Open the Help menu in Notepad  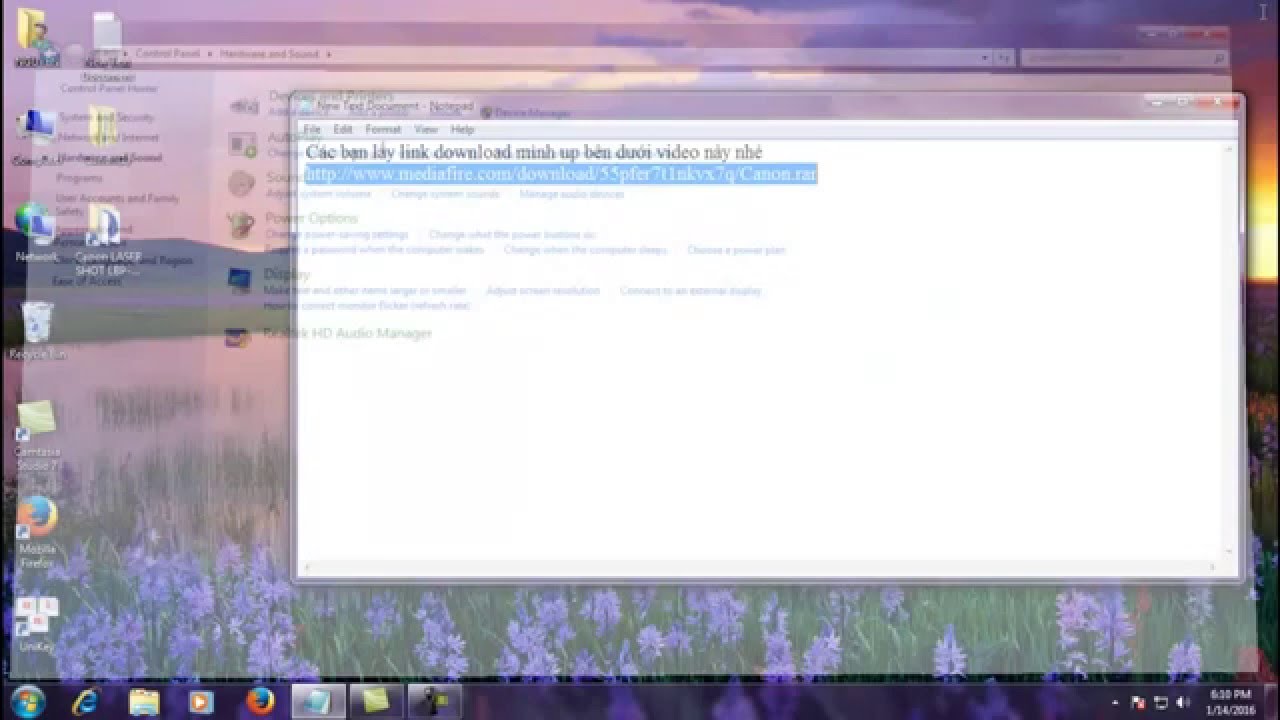coord(462,129)
